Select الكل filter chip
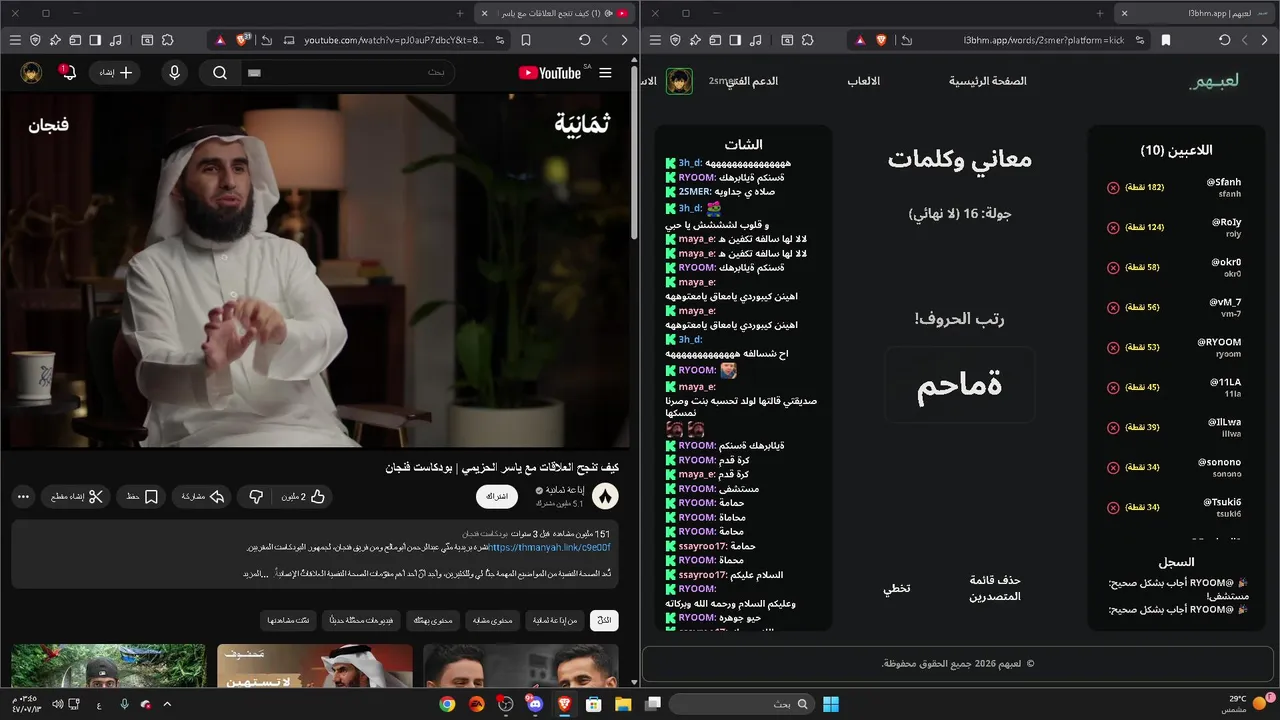 (x=604, y=621)
